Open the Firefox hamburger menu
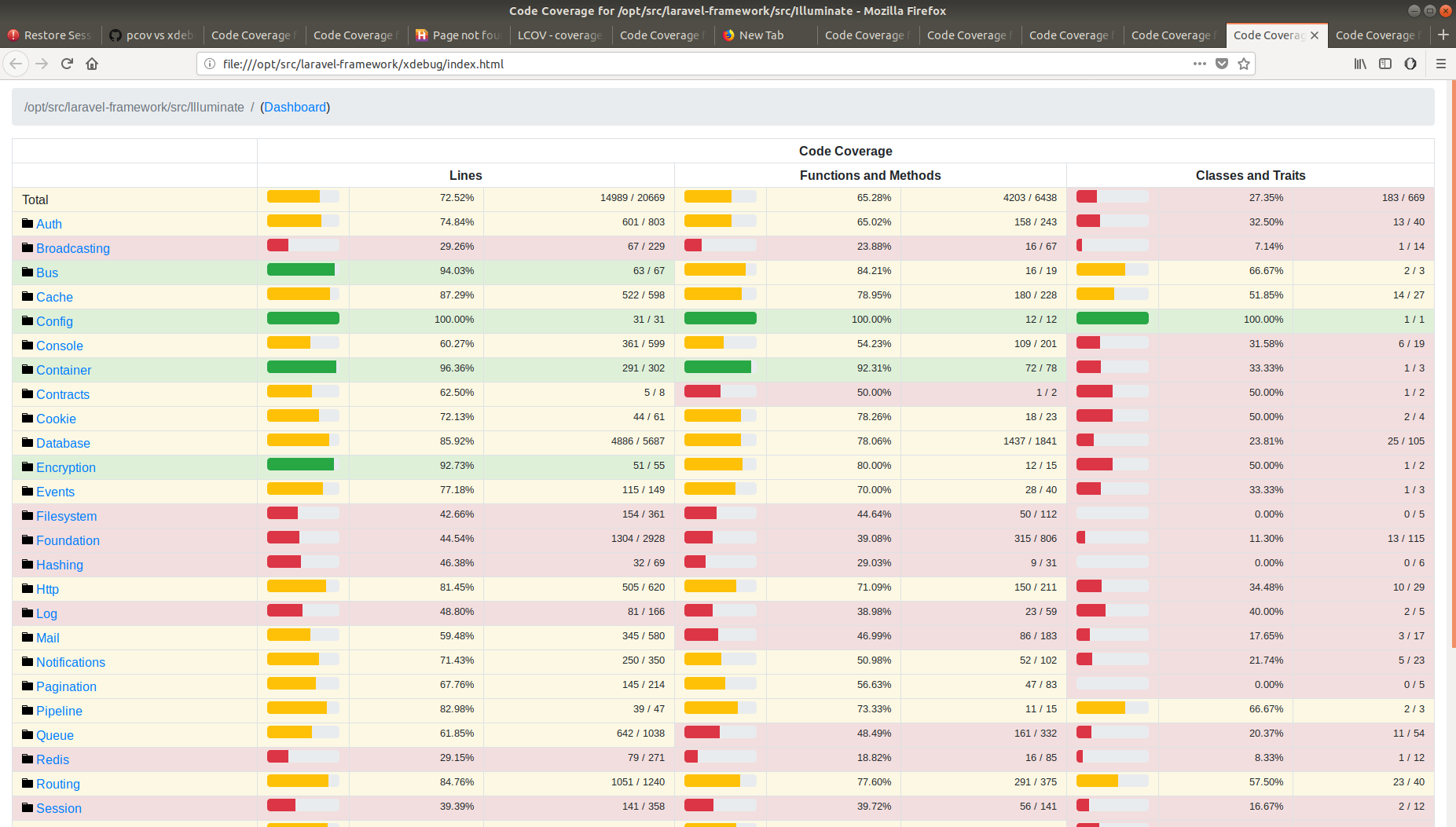This screenshot has height=827, width=1456. (1441, 64)
